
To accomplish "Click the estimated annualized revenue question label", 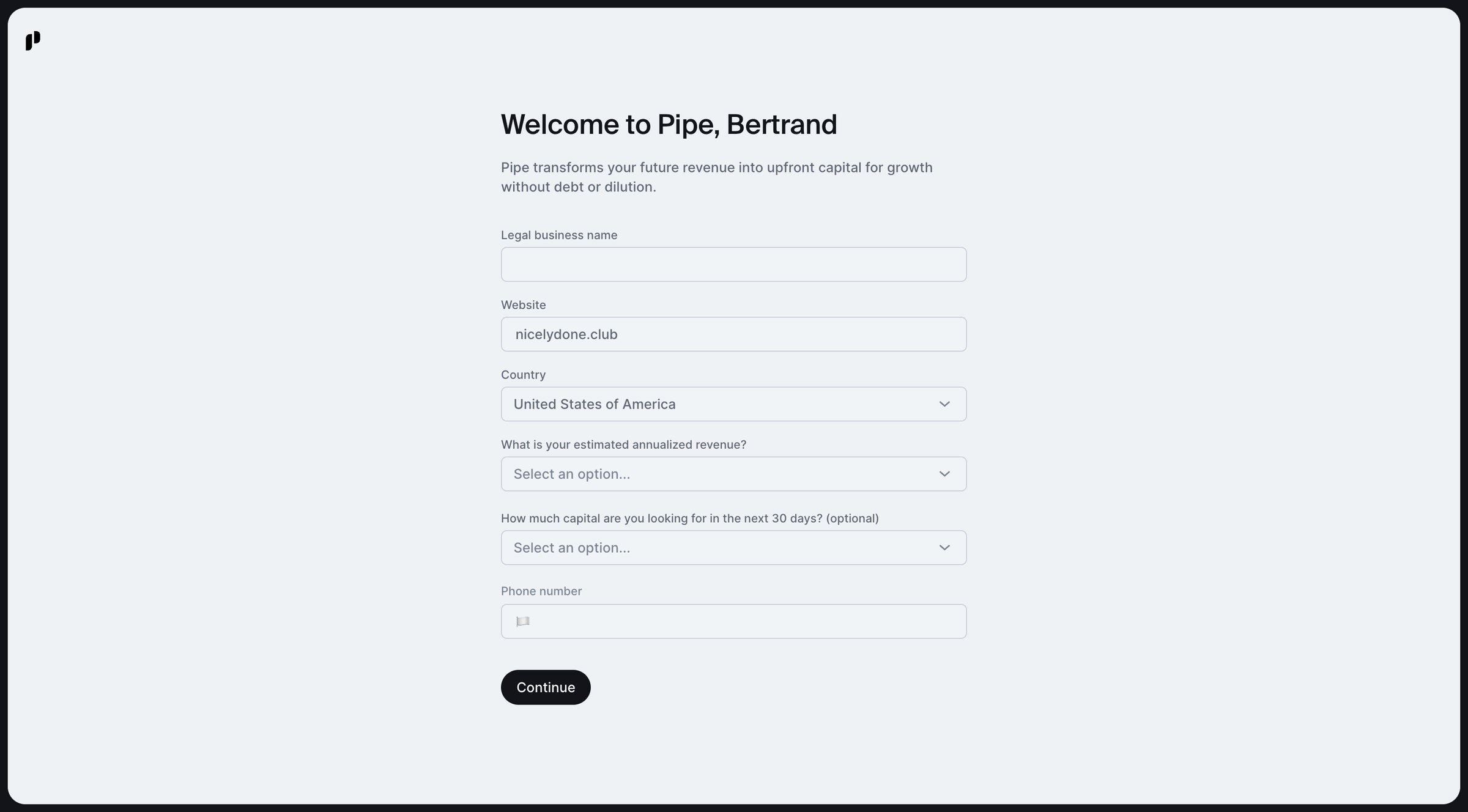I will [x=623, y=445].
